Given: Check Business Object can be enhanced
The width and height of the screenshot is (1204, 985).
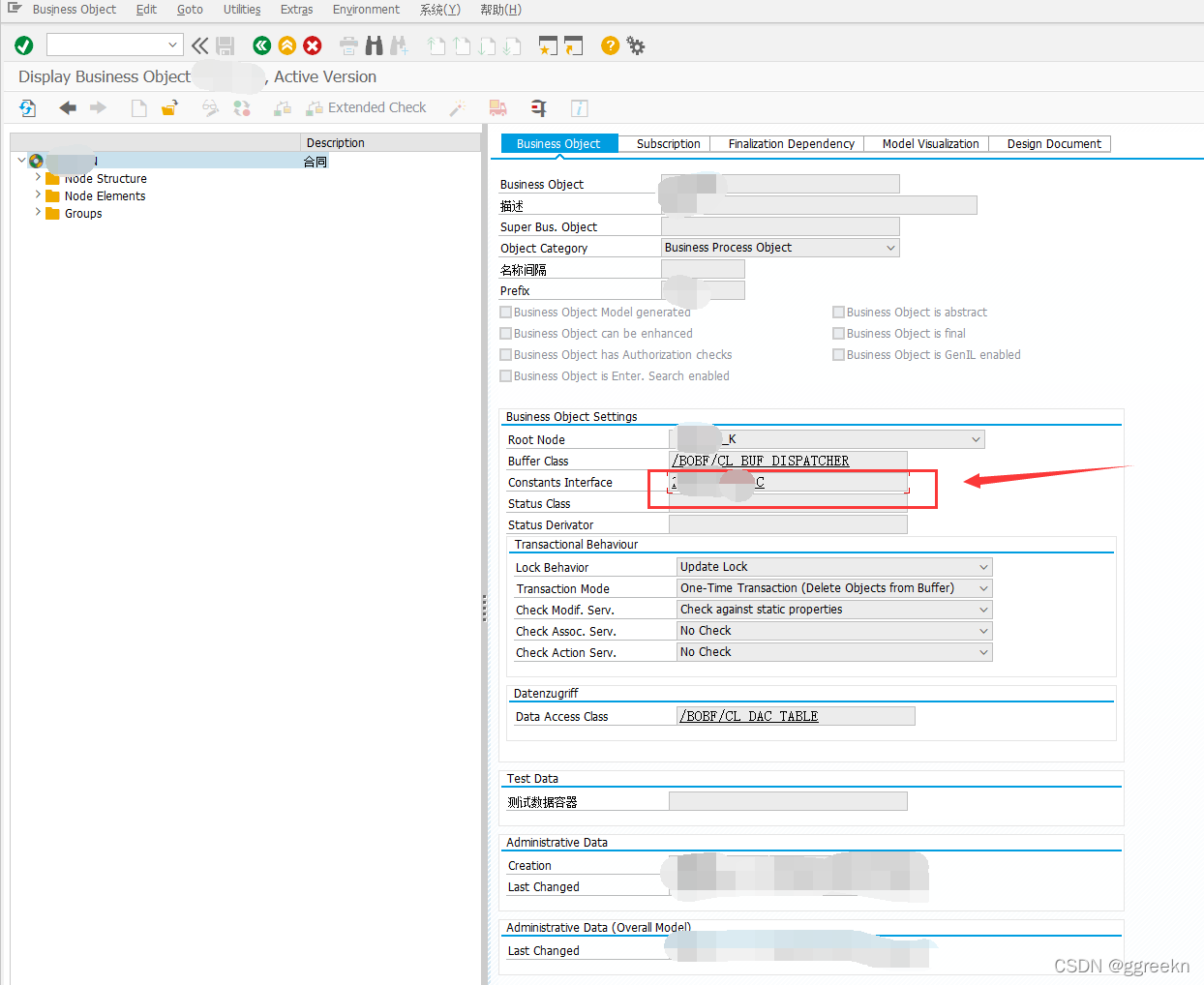Looking at the screenshot, I should (505, 333).
